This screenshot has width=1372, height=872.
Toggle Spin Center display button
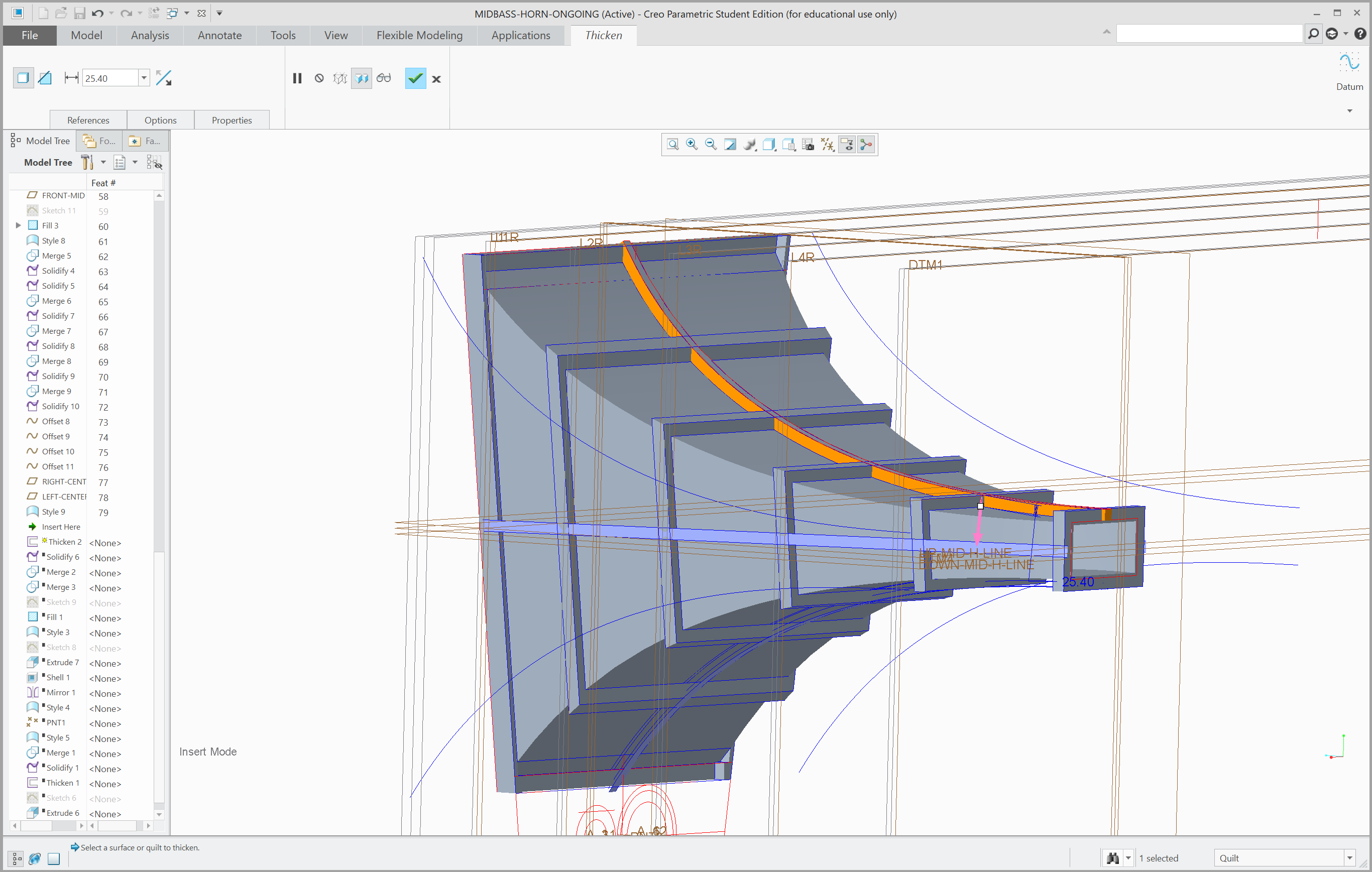click(x=866, y=145)
